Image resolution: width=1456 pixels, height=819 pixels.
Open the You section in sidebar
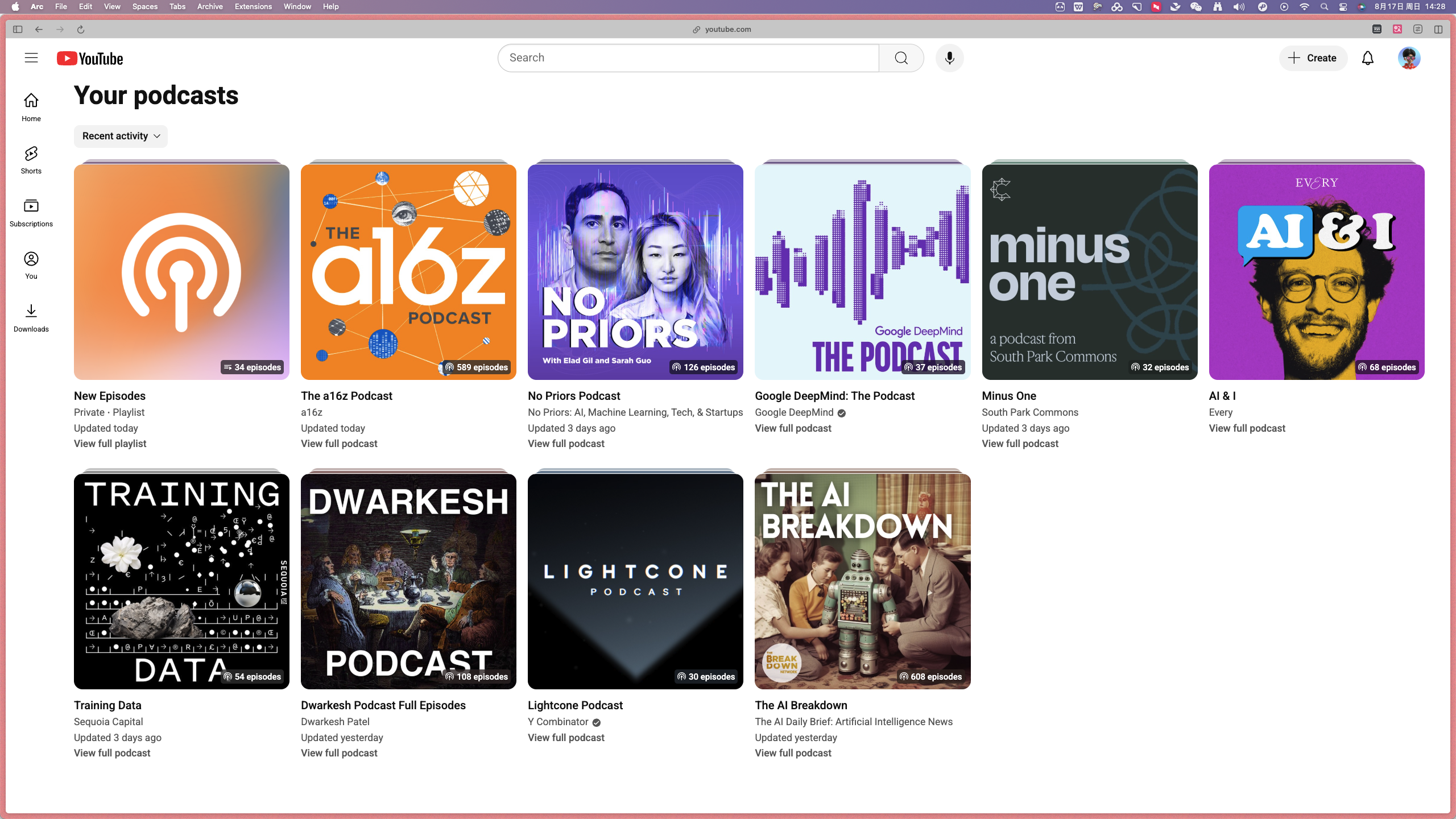pos(31,265)
